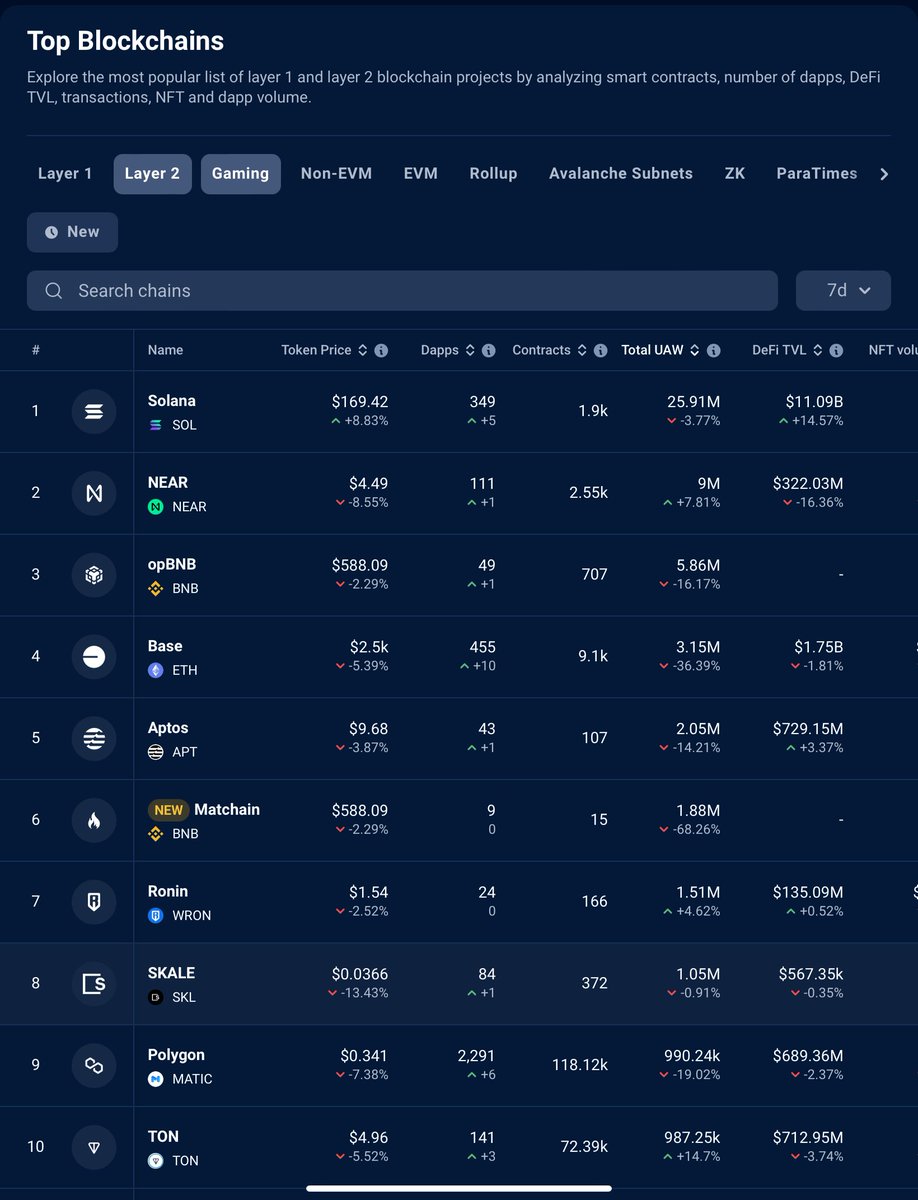Image resolution: width=918 pixels, height=1200 pixels.
Task: Sort by Total UAW column arrows
Action: [695, 351]
